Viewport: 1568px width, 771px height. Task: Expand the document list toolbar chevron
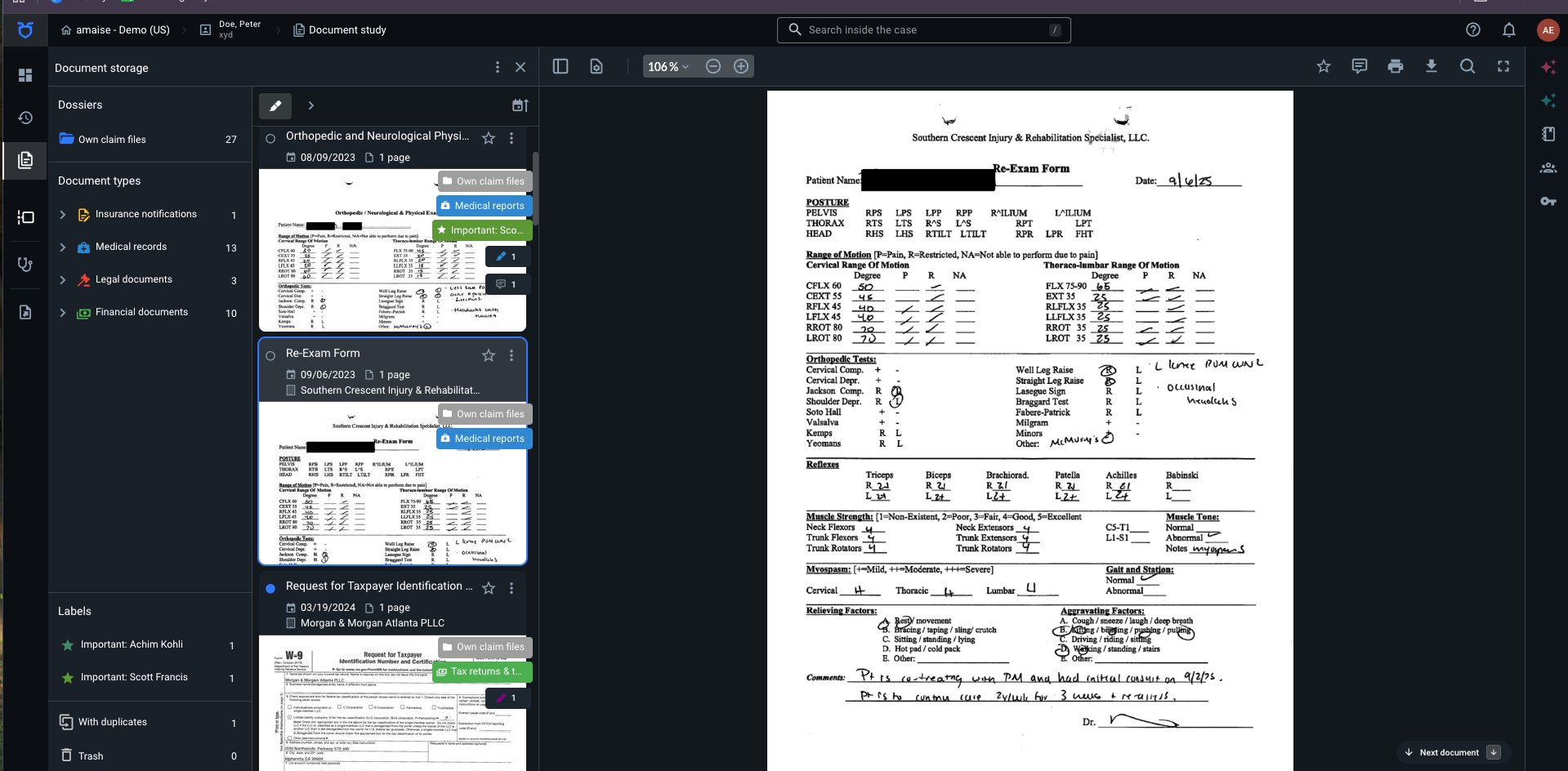pyautogui.click(x=311, y=105)
